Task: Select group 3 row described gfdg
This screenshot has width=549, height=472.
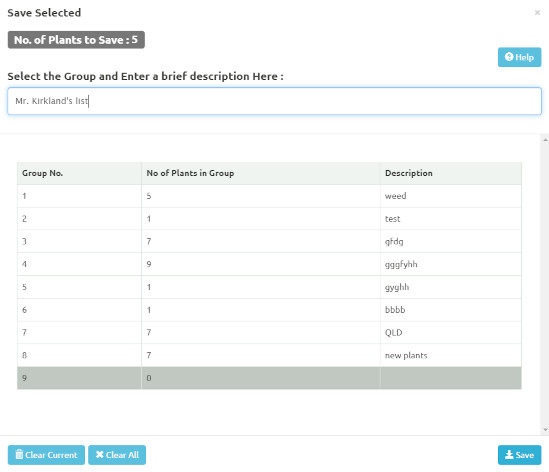Action: 269,242
